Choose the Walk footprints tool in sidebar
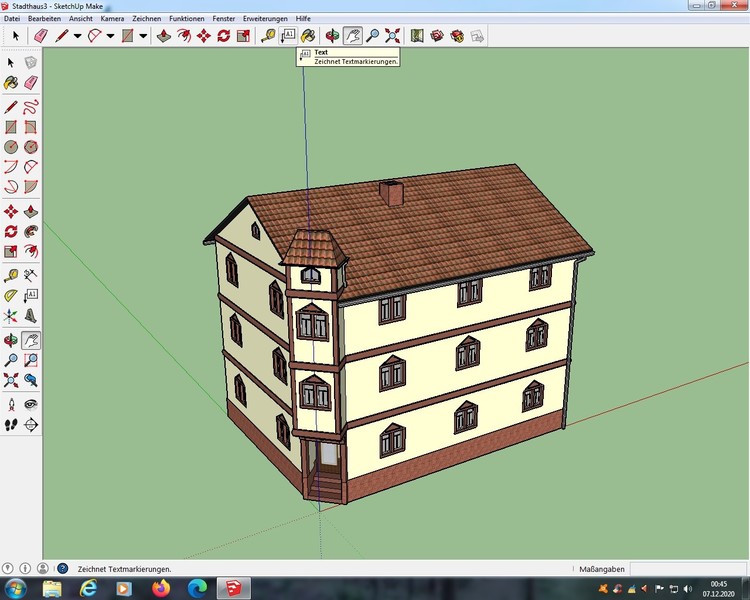Image resolution: width=750 pixels, height=600 pixels. (x=11, y=425)
